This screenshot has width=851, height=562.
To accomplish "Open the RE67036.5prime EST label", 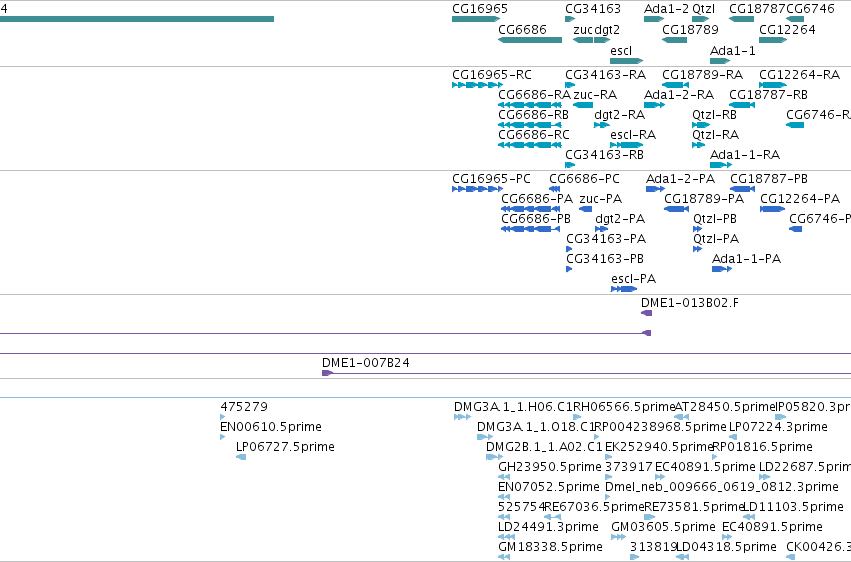I will coord(594,507).
